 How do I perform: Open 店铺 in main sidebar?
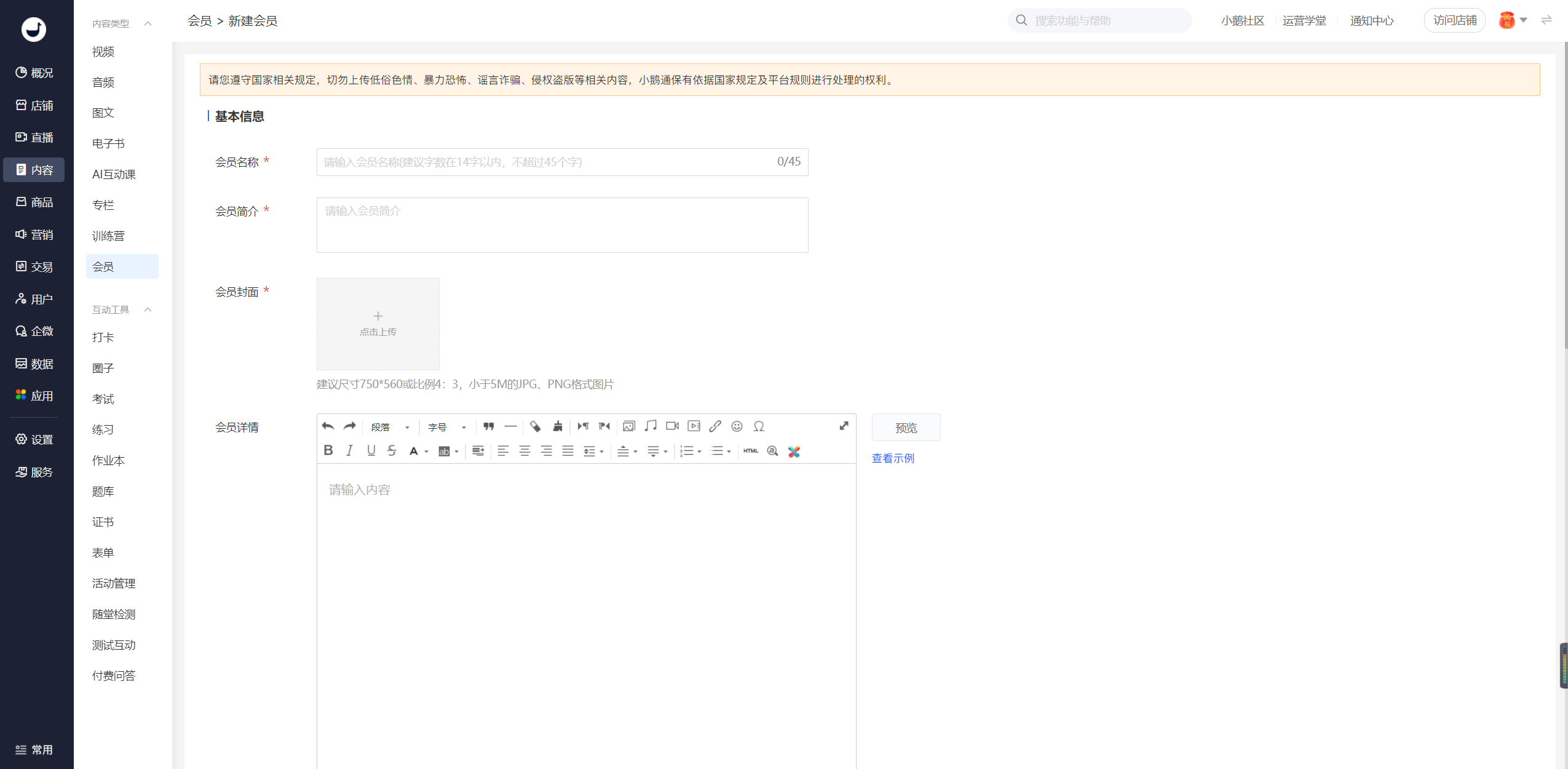(34, 105)
